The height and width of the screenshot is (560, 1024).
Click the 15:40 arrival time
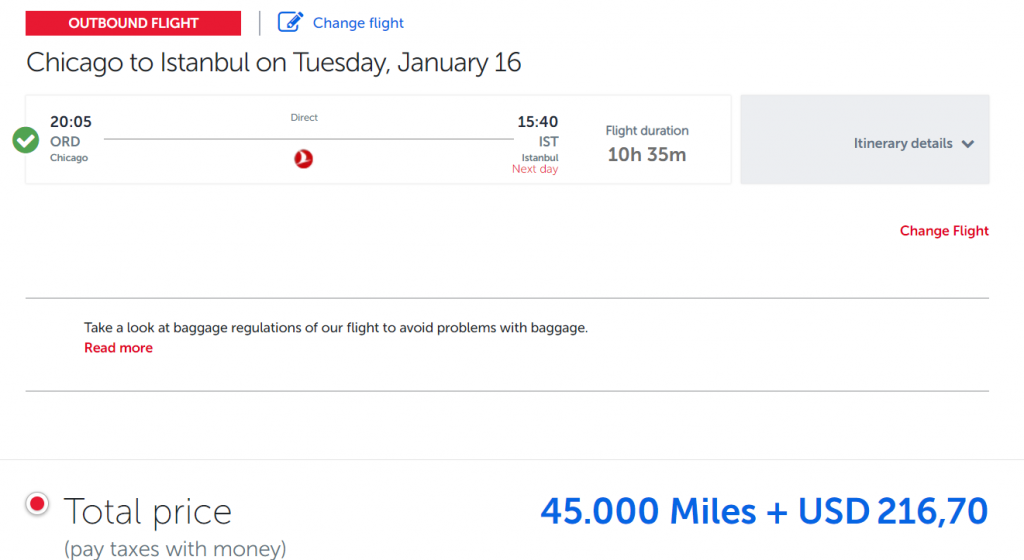point(537,122)
